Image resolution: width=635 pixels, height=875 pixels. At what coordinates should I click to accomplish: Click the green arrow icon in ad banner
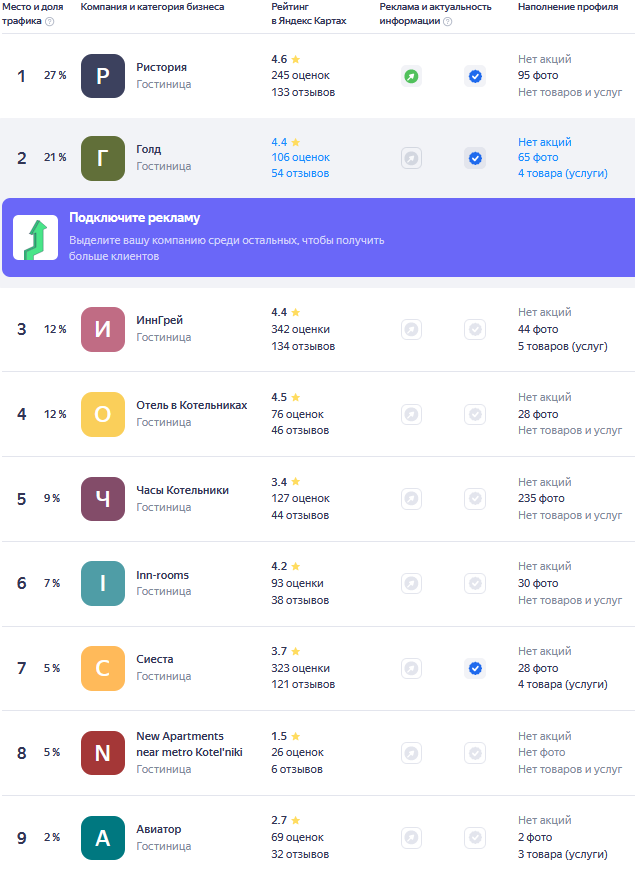click(x=36, y=238)
